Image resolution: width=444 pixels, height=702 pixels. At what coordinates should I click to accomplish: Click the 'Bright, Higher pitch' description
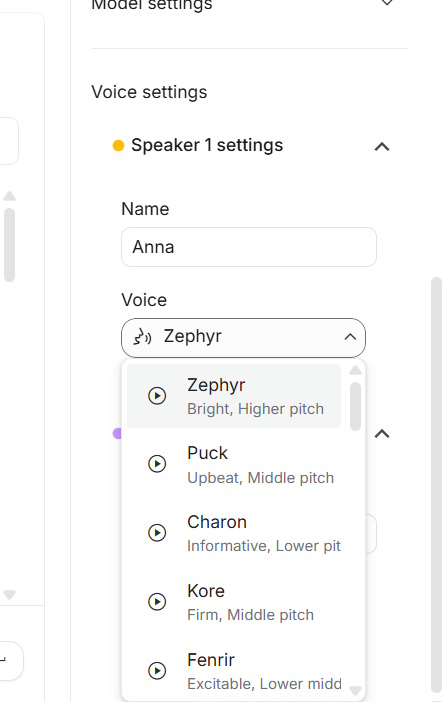(255, 409)
